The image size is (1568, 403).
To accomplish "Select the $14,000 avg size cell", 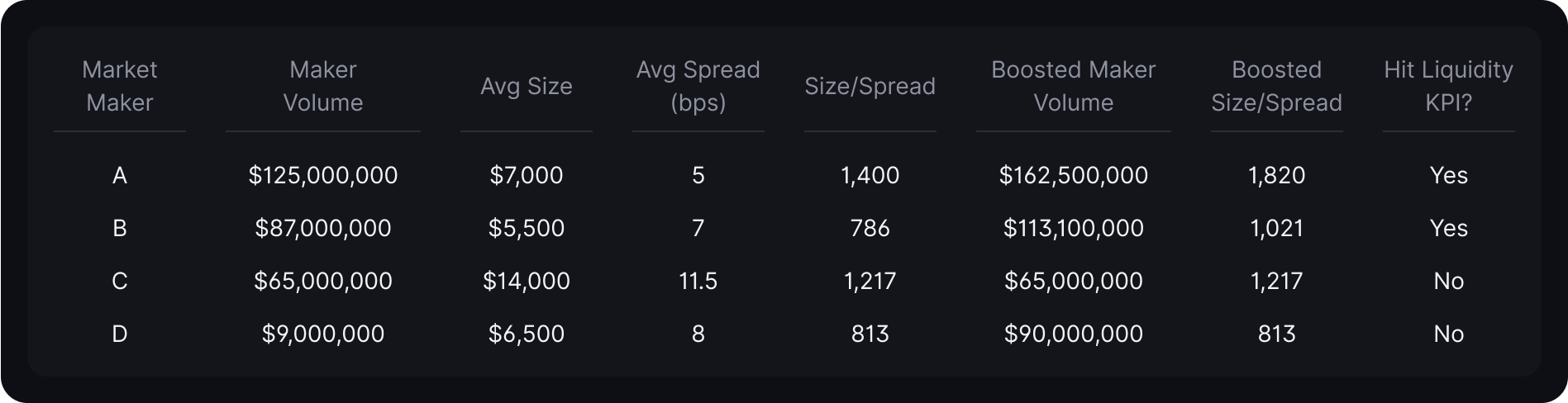I will coord(526,281).
